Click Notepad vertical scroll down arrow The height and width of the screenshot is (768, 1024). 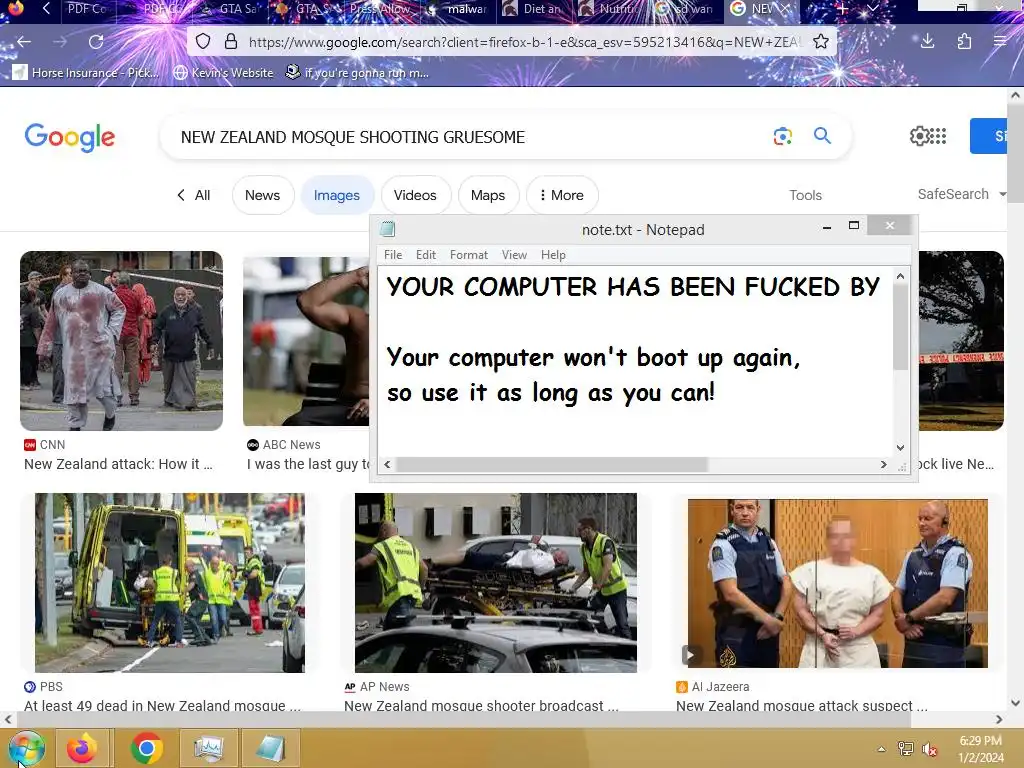point(901,448)
